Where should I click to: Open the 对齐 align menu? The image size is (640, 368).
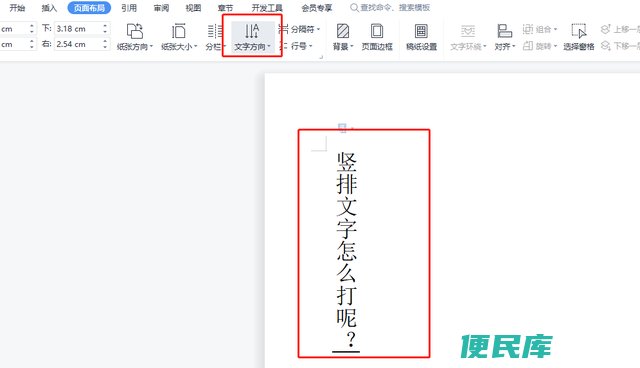tap(505, 37)
